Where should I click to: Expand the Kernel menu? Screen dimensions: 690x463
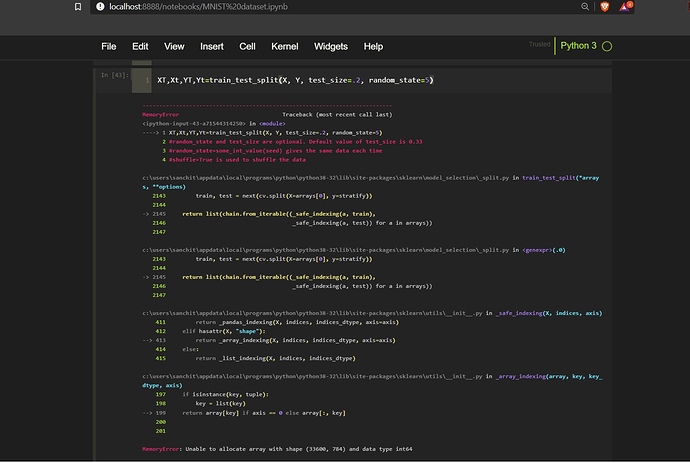[x=285, y=47]
